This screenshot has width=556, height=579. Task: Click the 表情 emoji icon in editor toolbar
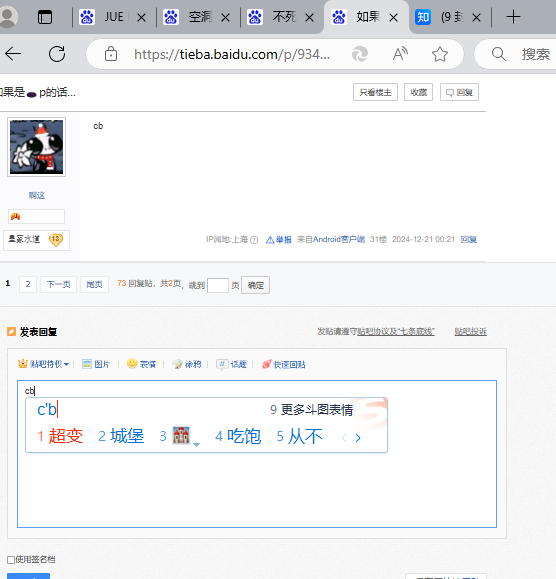[x=132, y=364]
